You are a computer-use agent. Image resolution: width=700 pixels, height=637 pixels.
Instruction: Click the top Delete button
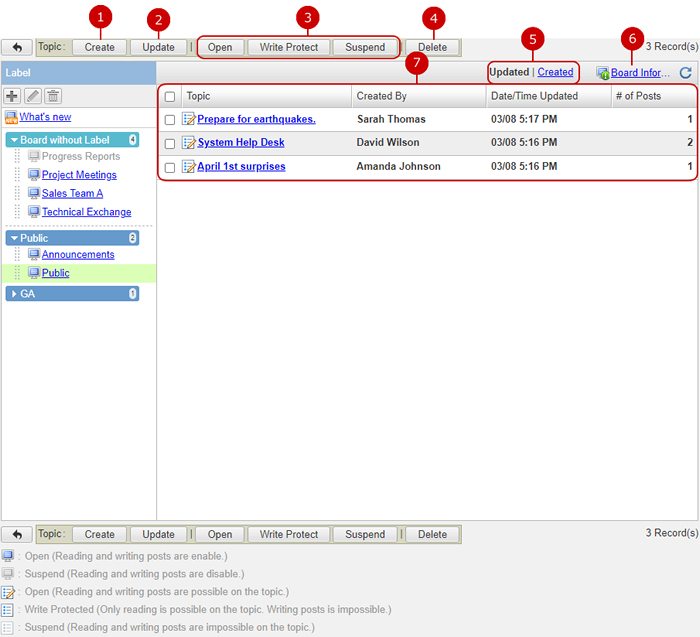[433, 47]
